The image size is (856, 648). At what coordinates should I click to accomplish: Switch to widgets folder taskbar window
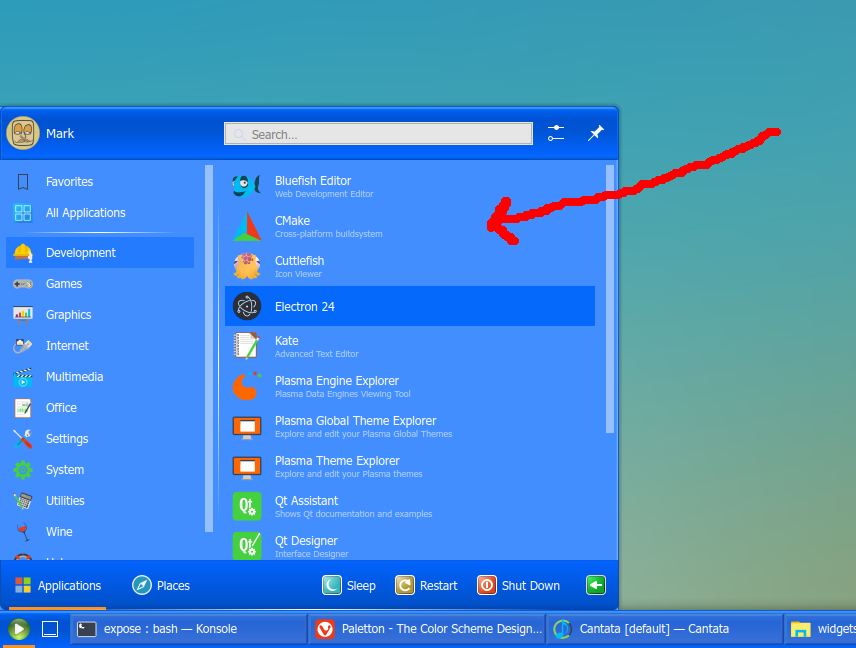click(x=821, y=629)
